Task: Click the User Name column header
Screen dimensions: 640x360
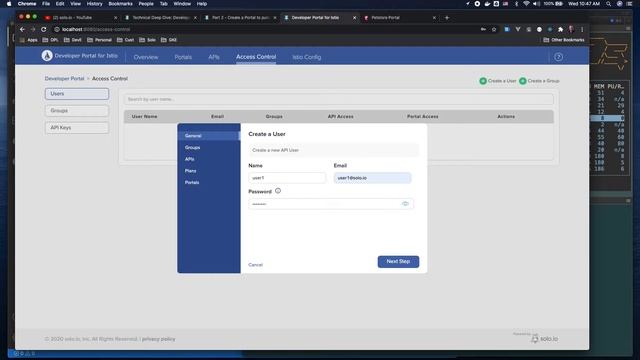Action: [x=144, y=117]
